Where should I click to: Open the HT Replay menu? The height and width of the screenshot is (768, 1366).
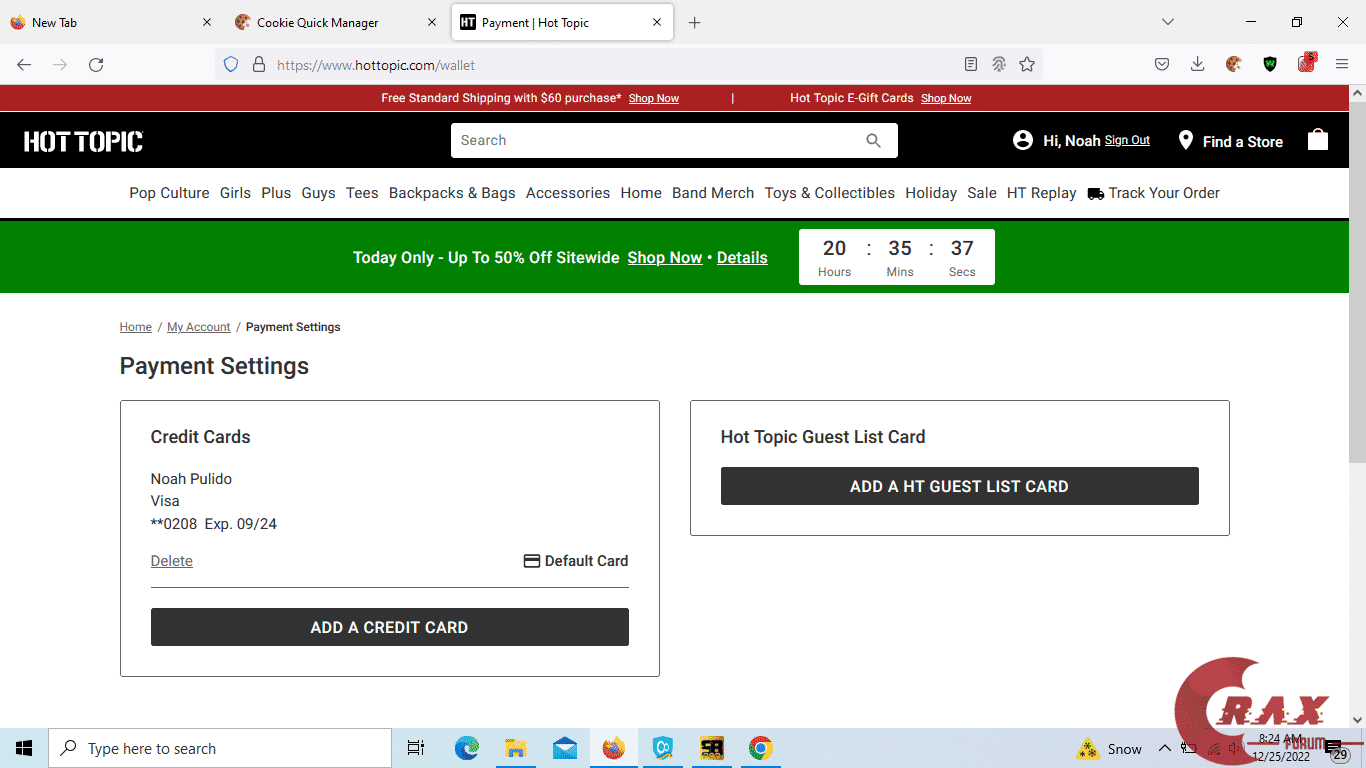click(x=1042, y=193)
